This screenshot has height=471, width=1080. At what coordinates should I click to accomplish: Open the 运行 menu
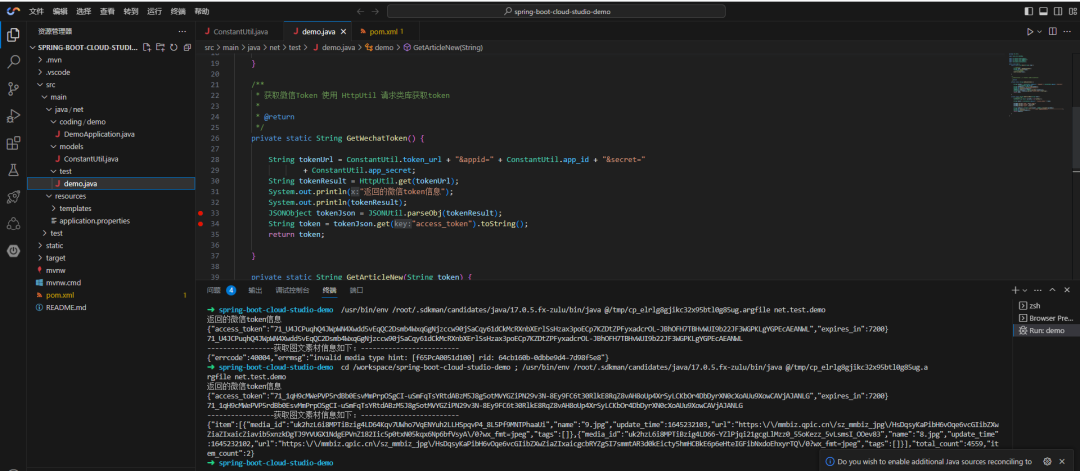[154, 11]
